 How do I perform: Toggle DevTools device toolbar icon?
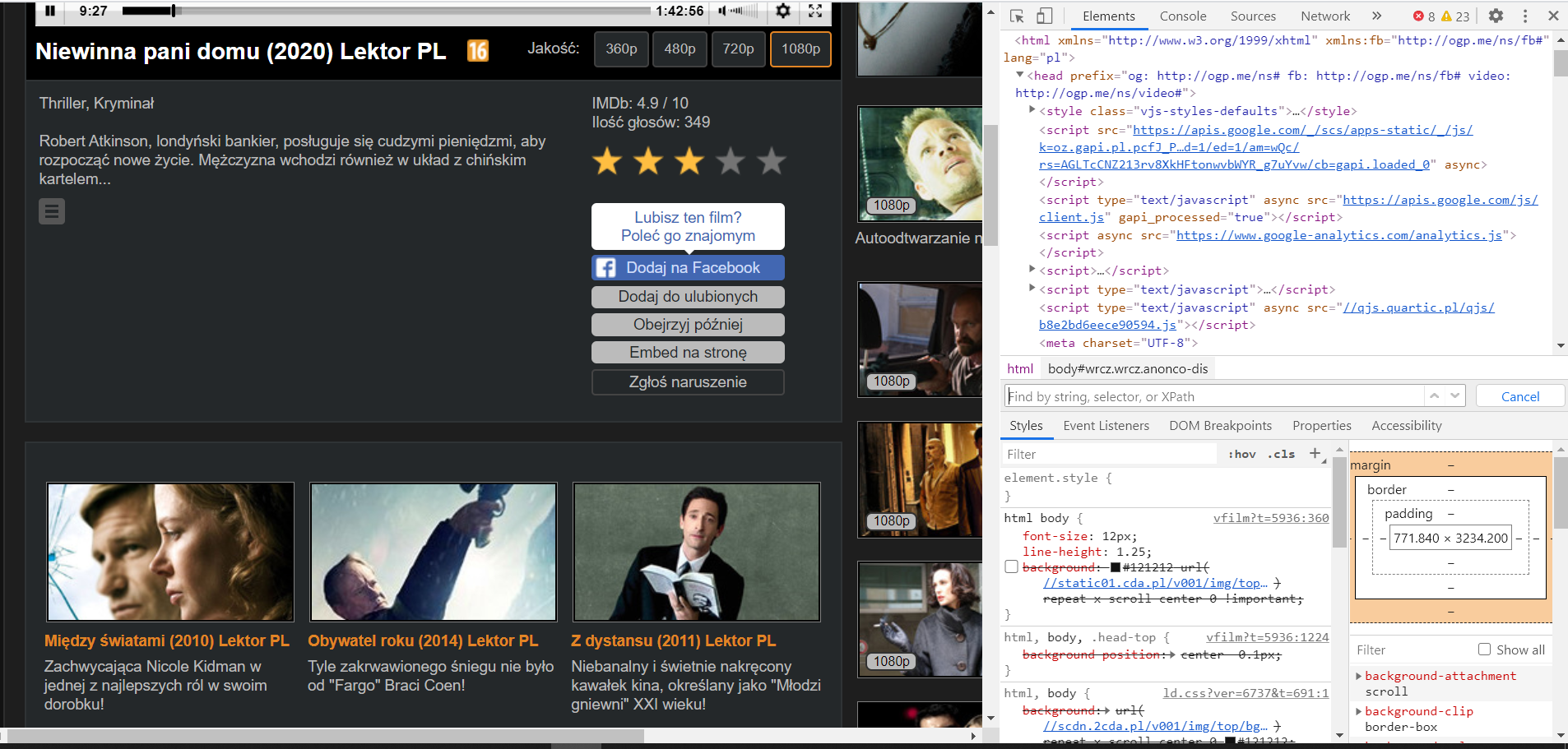pyautogui.click(x=1044, y=16)
